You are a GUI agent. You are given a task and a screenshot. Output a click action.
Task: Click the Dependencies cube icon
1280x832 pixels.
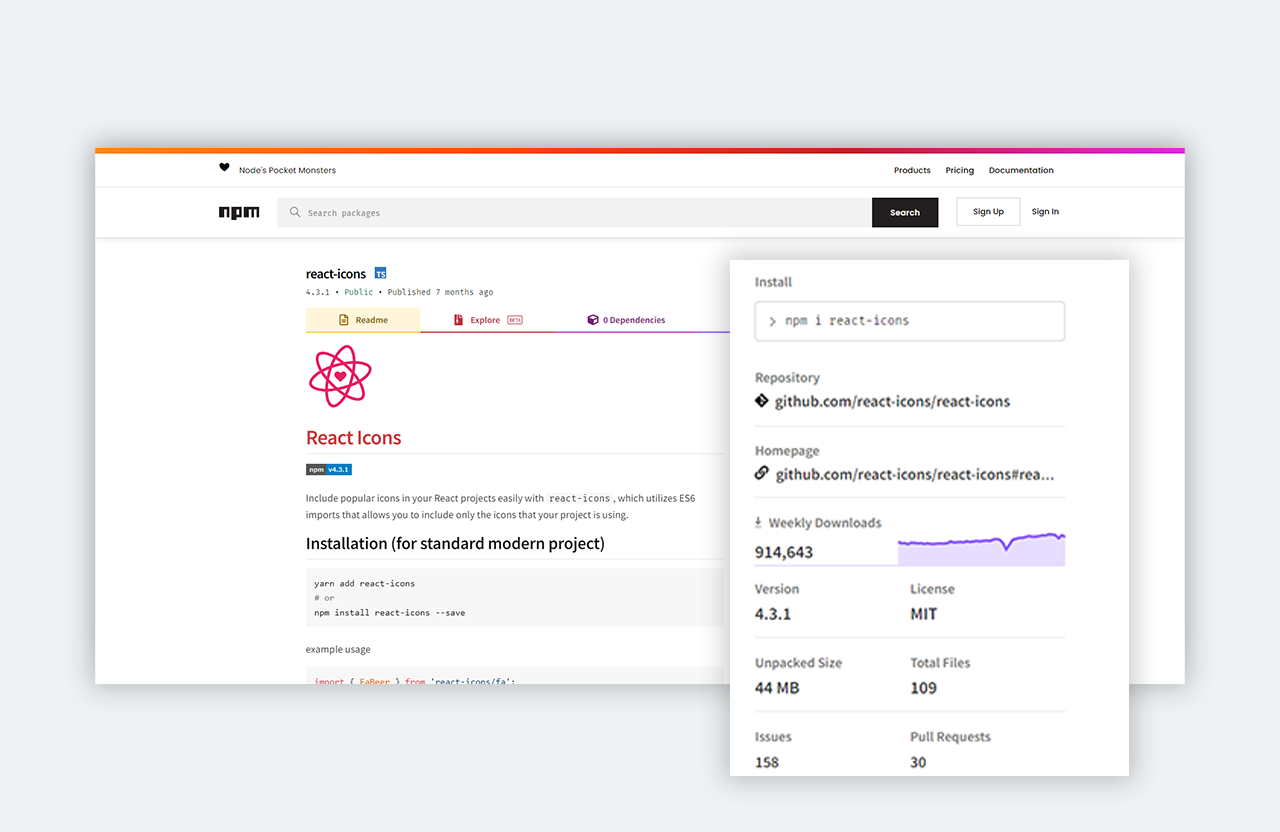[593, 320]
